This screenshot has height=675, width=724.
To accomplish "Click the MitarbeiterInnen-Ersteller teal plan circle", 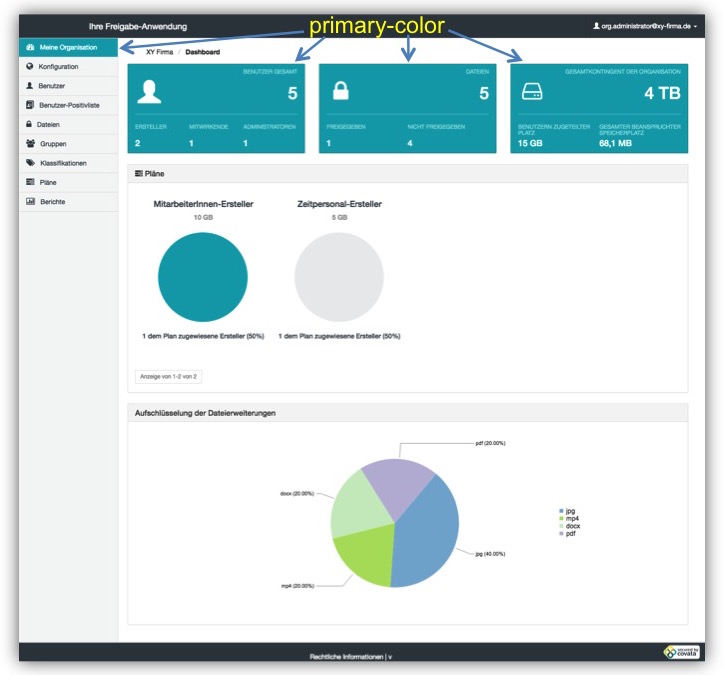I will (203, 277).
